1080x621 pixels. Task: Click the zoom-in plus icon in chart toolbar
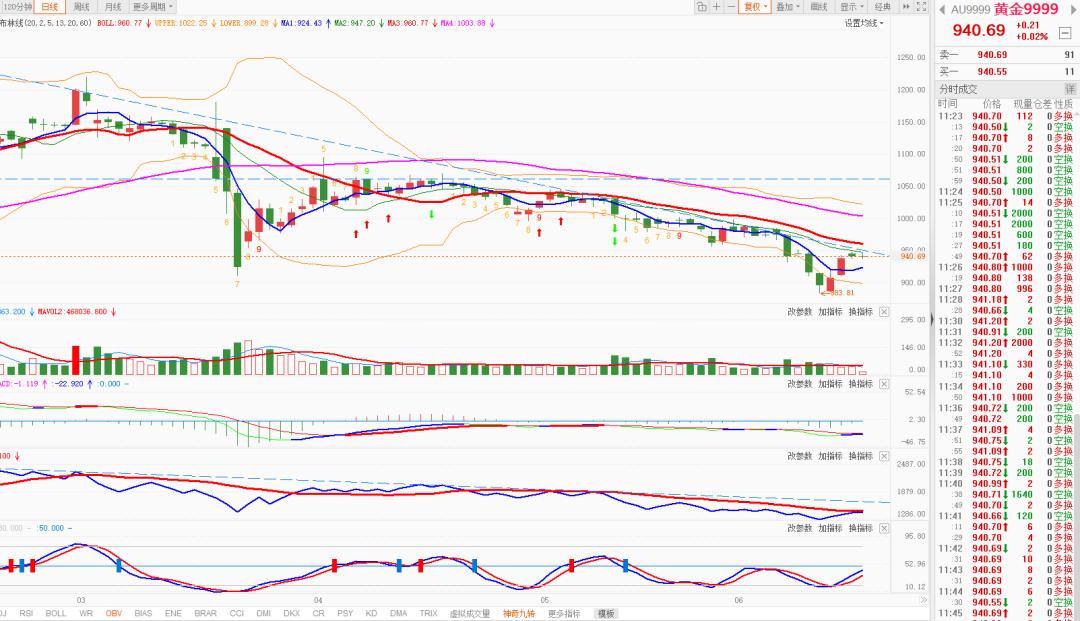point(716,7)
